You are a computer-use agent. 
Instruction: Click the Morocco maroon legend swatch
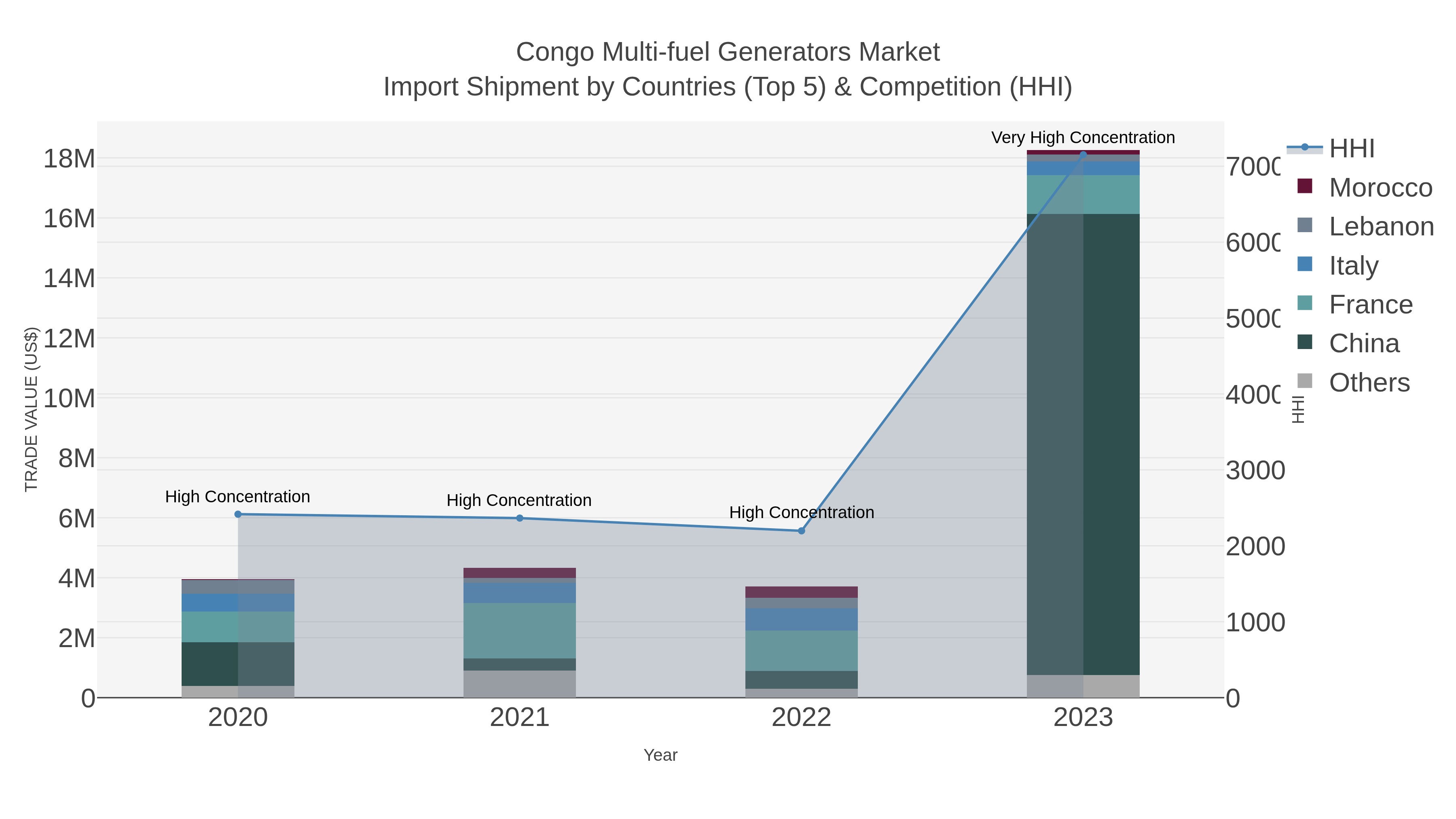[x=1304, y=186]
